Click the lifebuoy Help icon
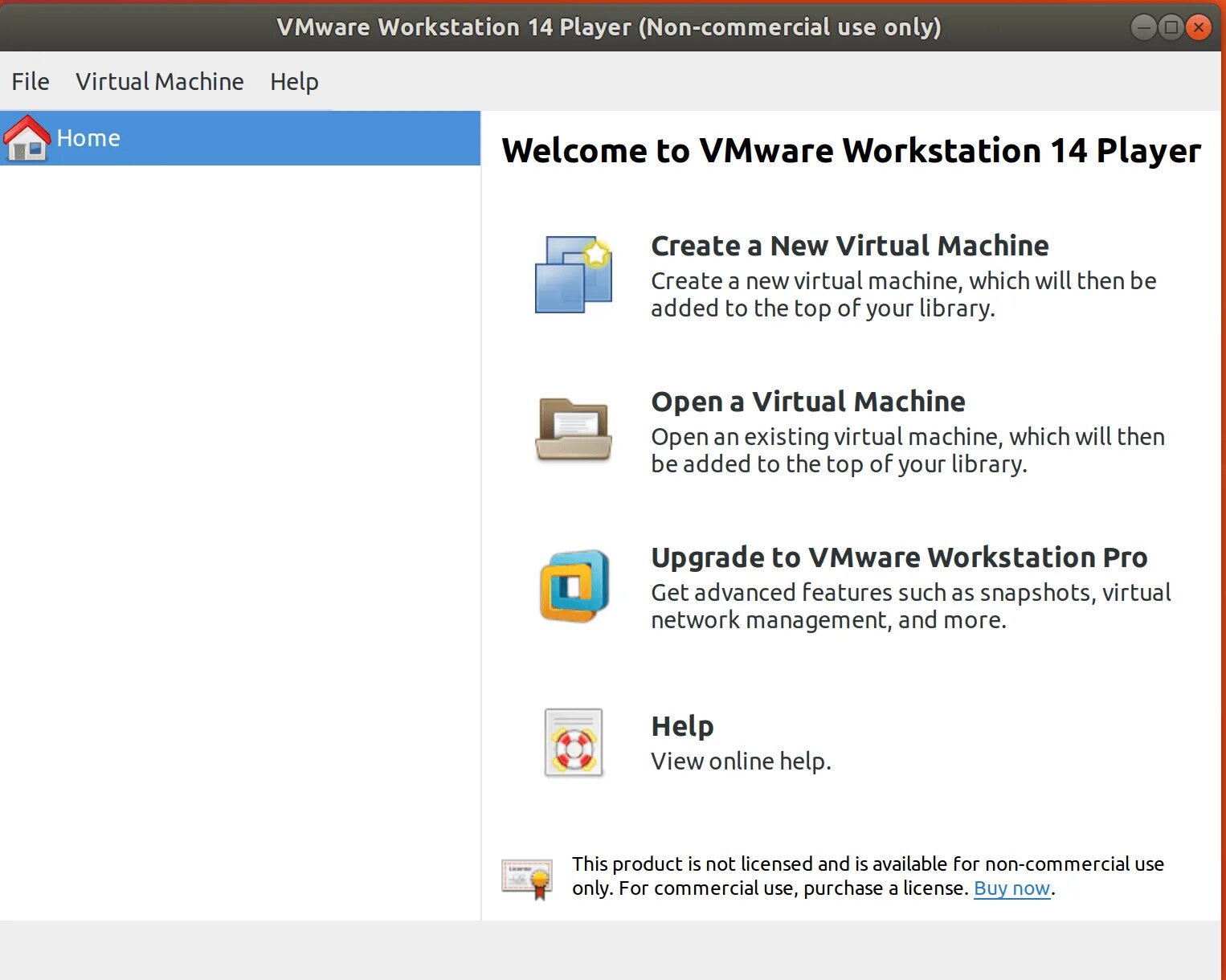The width and height of the screenshot is (1226, 980). tap(574, 743)
